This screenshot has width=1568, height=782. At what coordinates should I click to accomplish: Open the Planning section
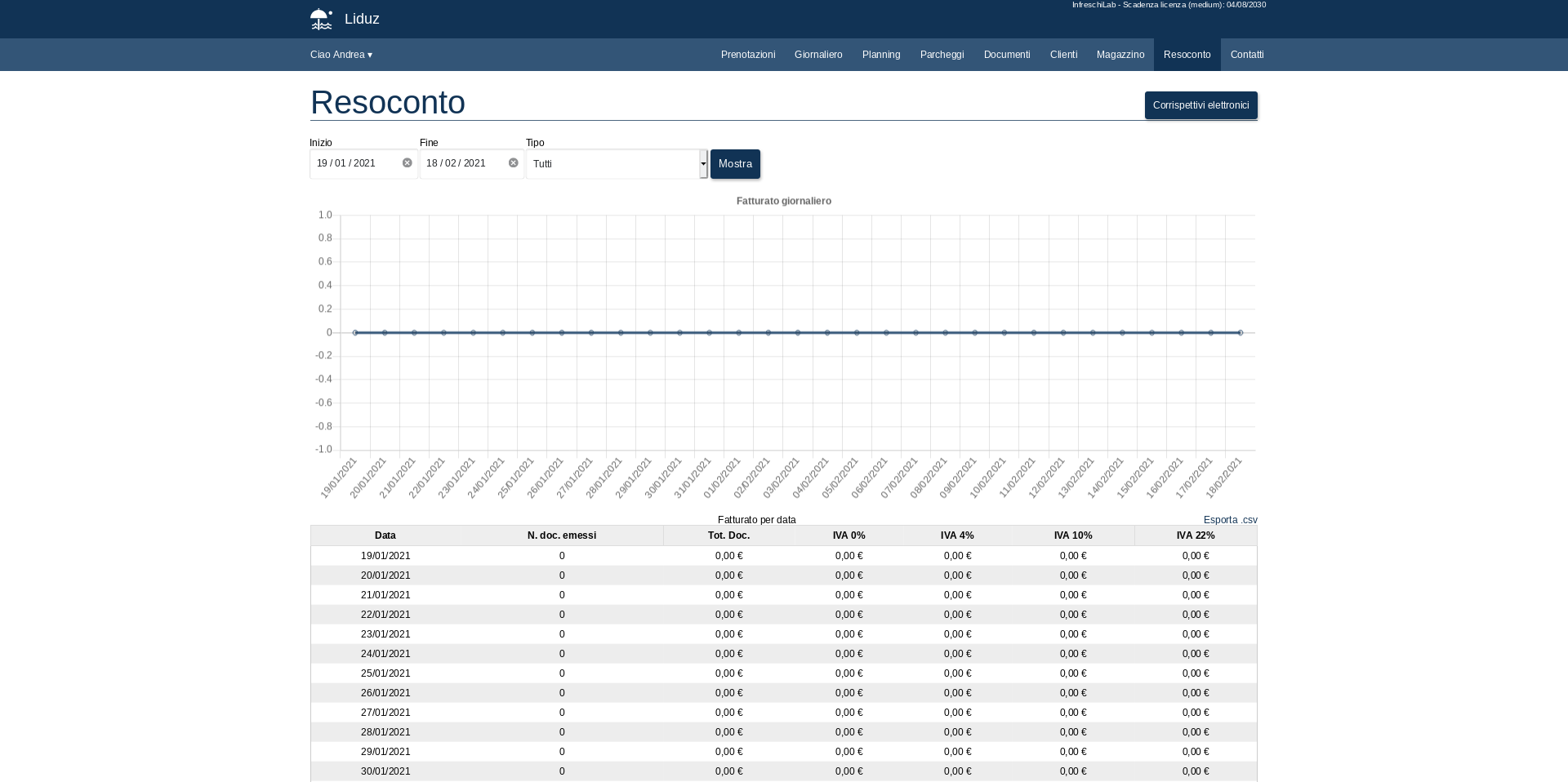pos(881,55)
